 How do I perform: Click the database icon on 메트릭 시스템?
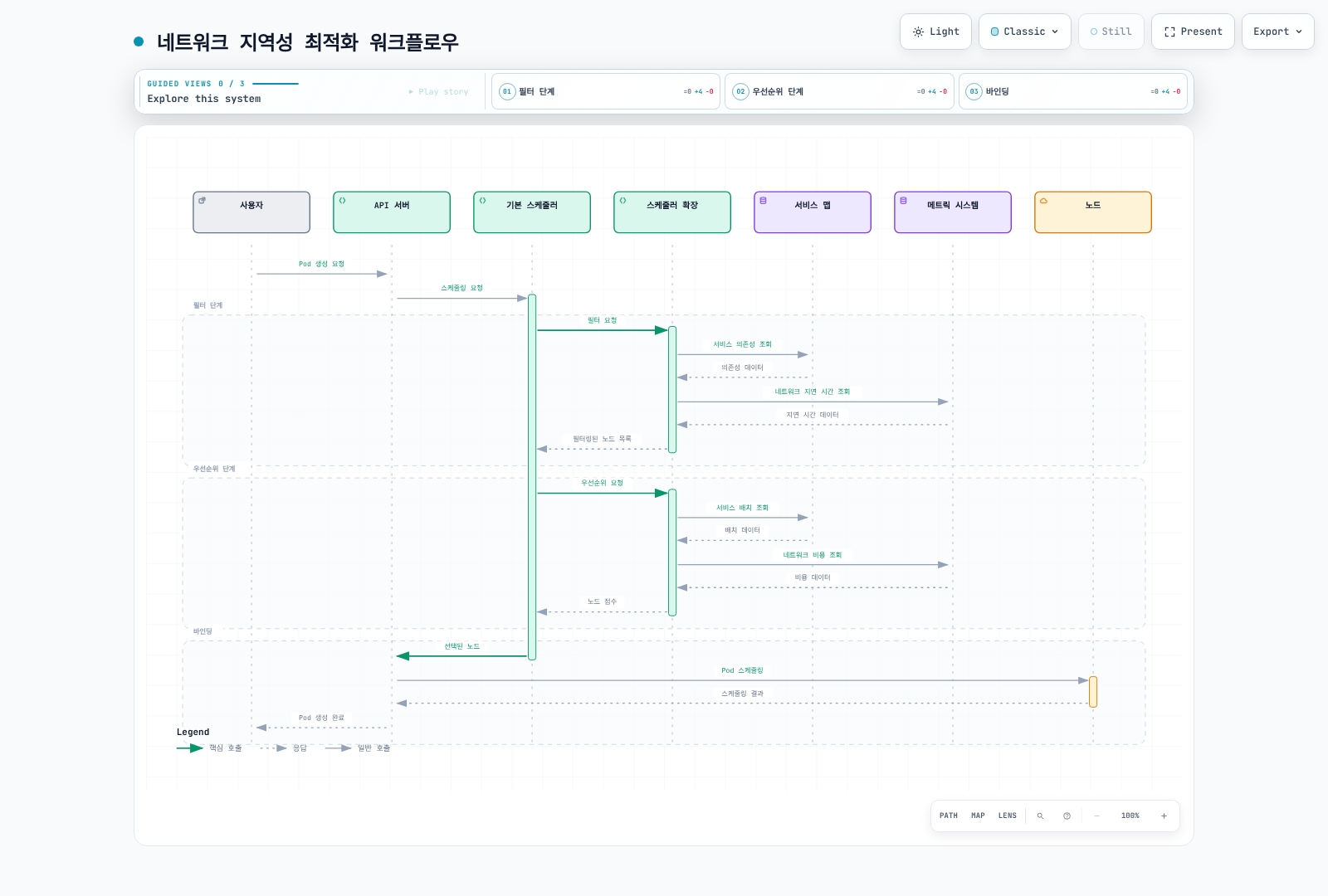click(903, 201)
